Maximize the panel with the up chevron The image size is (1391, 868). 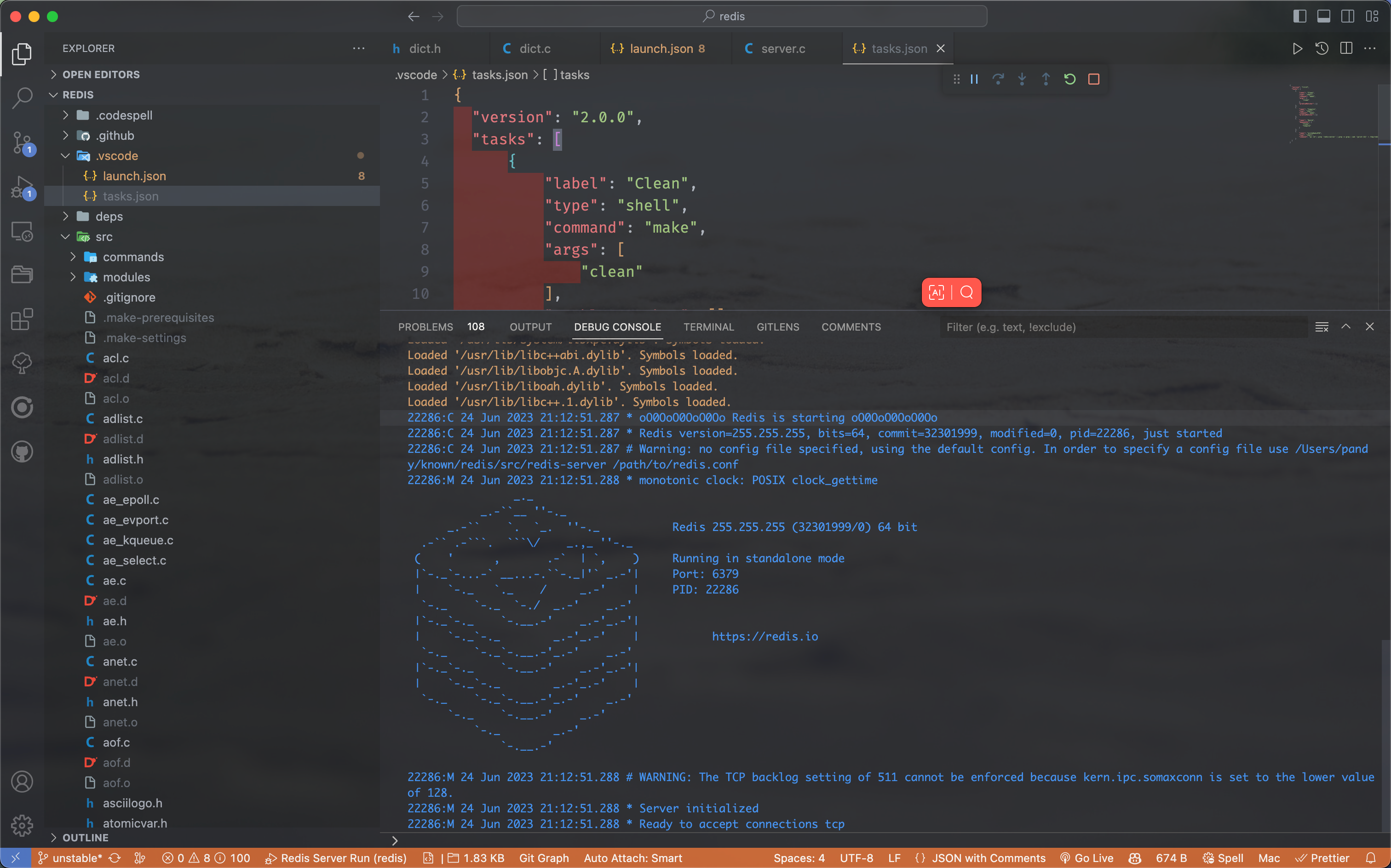pyautogui.click(x=1345, y=326)
